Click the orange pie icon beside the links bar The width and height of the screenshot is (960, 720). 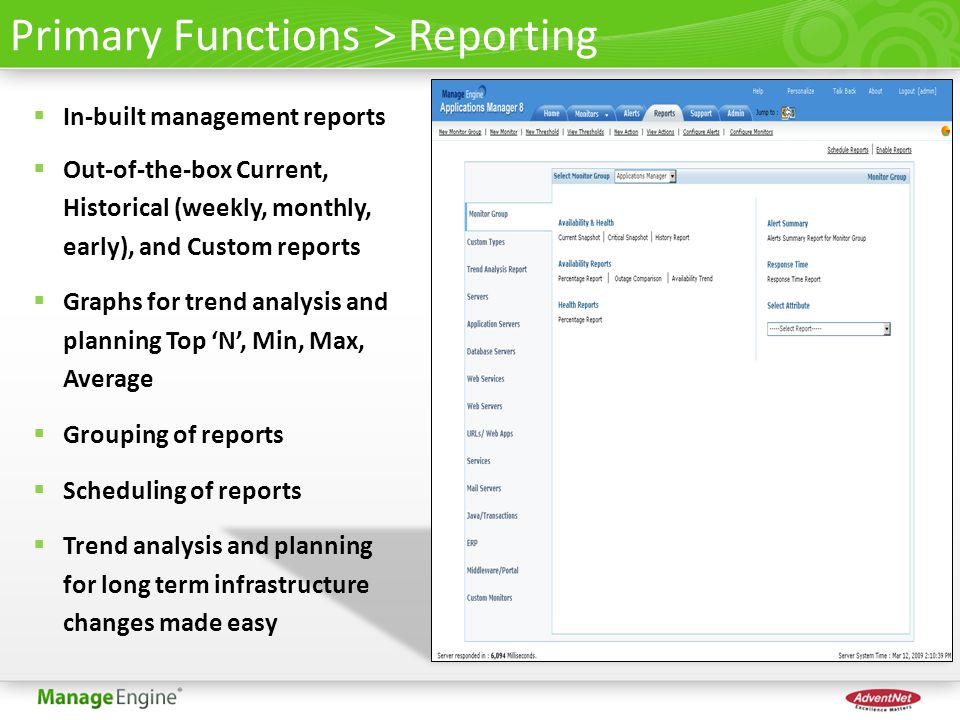coord(945,131)
